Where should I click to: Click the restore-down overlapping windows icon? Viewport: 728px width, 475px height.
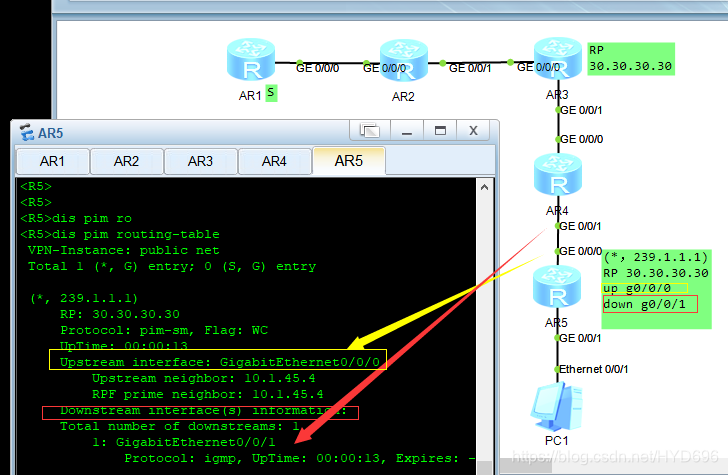point(370,130)
